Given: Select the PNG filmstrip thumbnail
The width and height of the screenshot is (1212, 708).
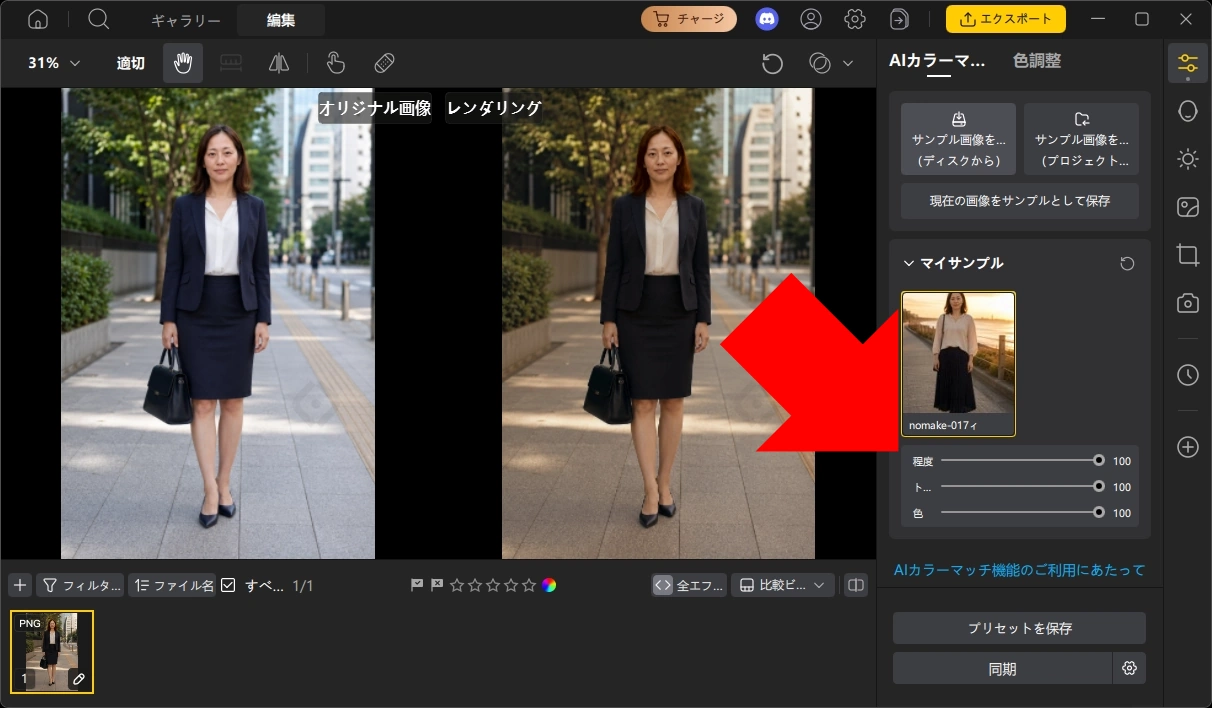Looking at the screenshot, I should click(52, 651).
